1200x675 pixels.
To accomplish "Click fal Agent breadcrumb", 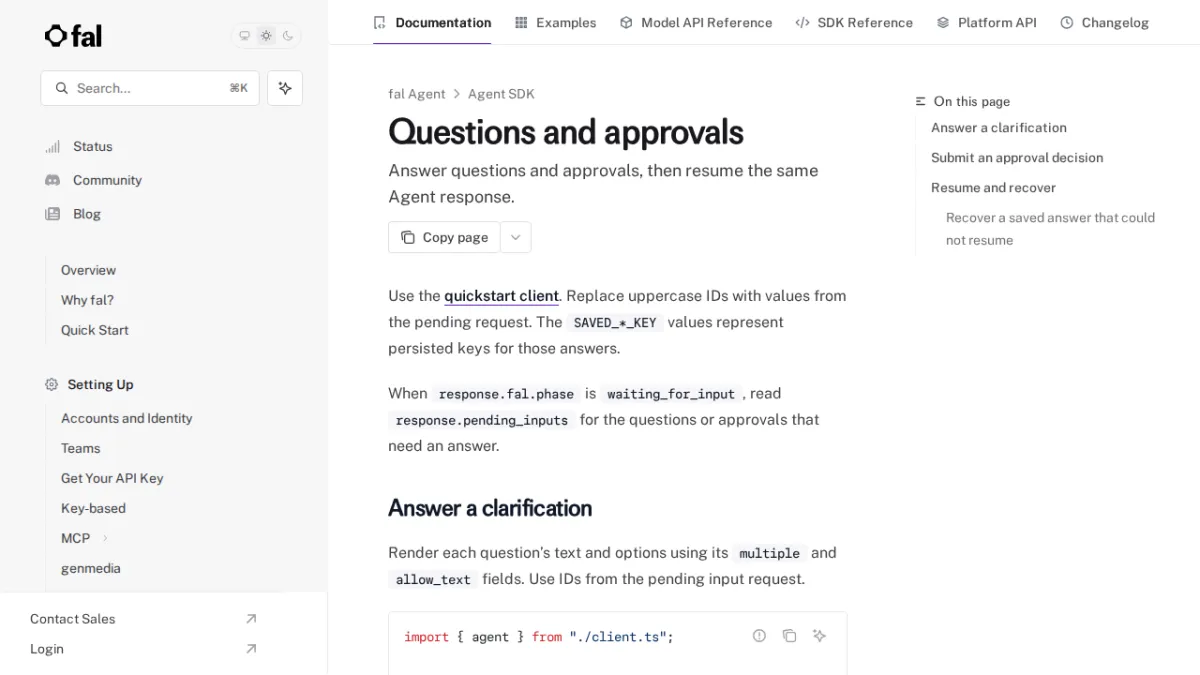I will (417, 94).
